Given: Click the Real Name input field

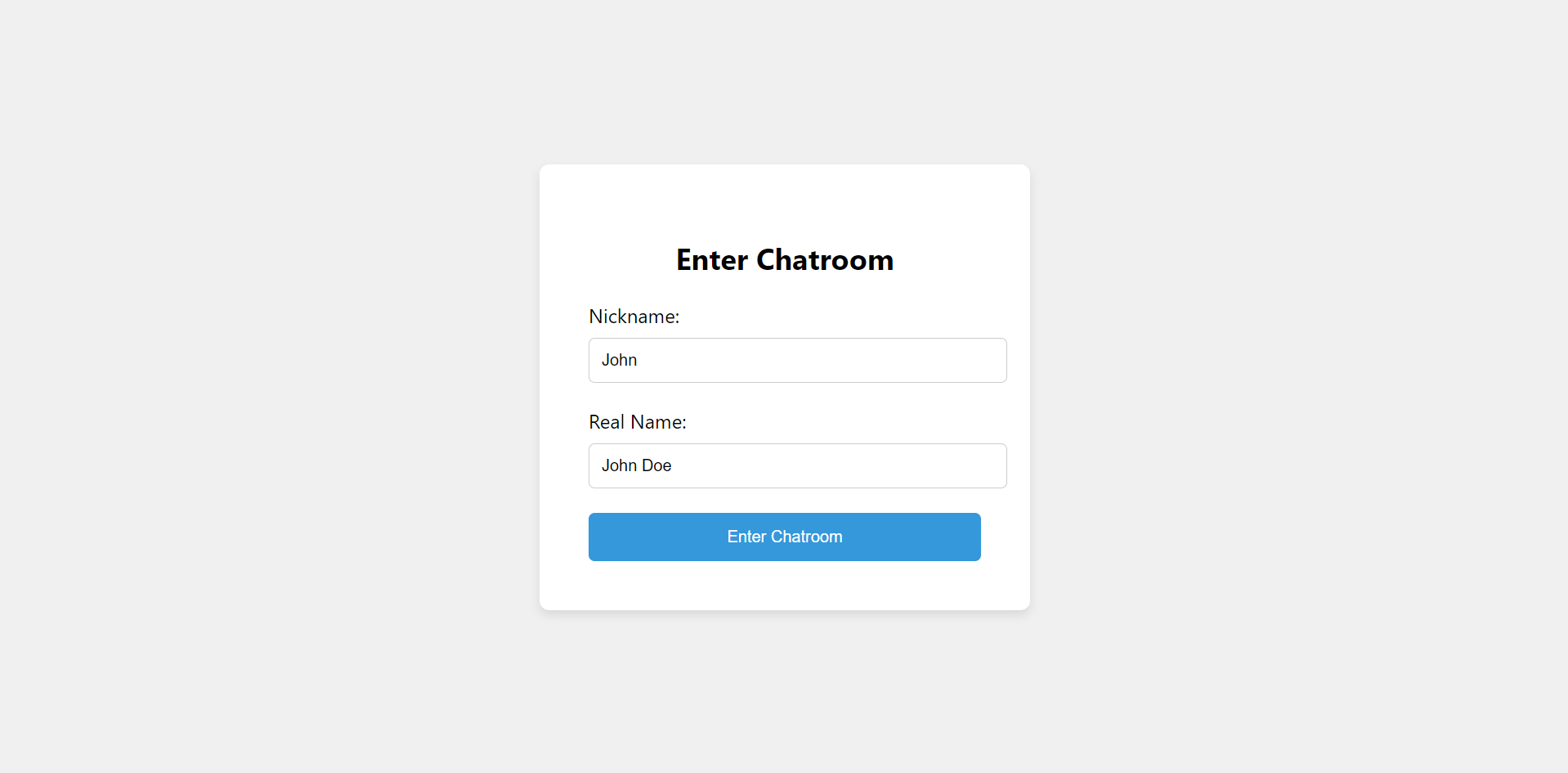Looking at the screenshot, I should point(797,465).
